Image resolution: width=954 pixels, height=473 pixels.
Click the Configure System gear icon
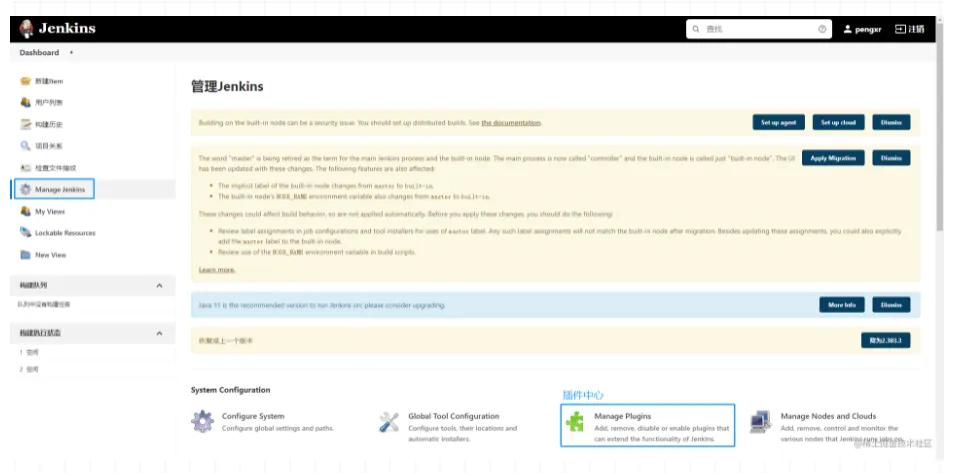coord(203,421)
